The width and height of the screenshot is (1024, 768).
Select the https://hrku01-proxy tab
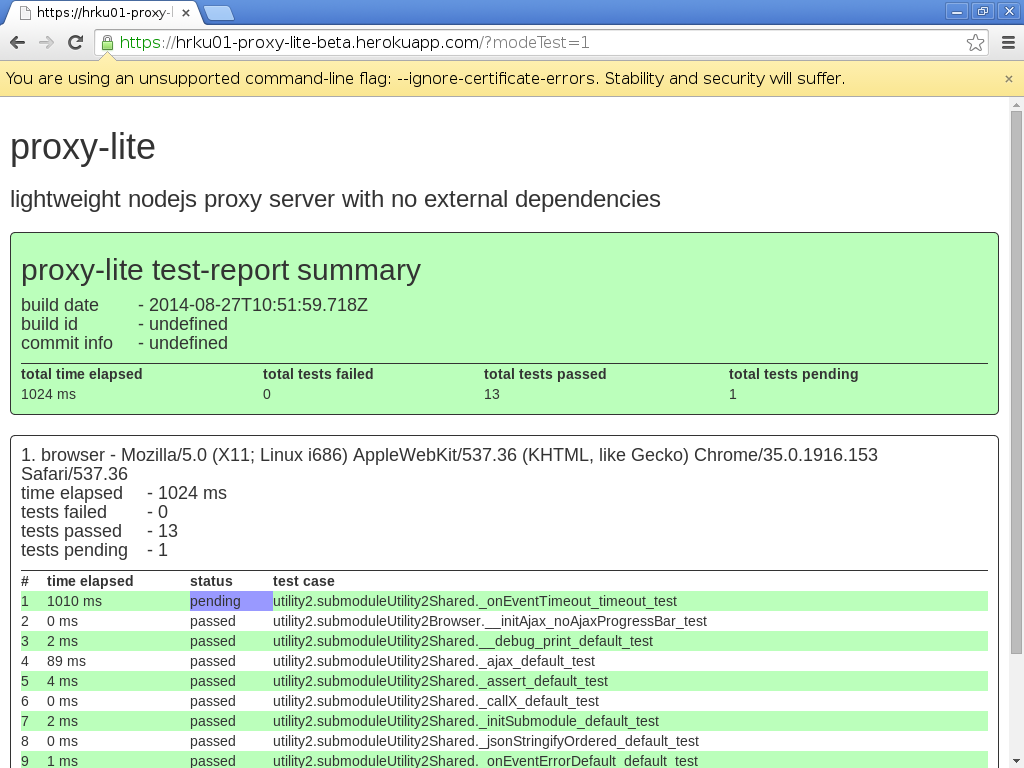point(104,12)
